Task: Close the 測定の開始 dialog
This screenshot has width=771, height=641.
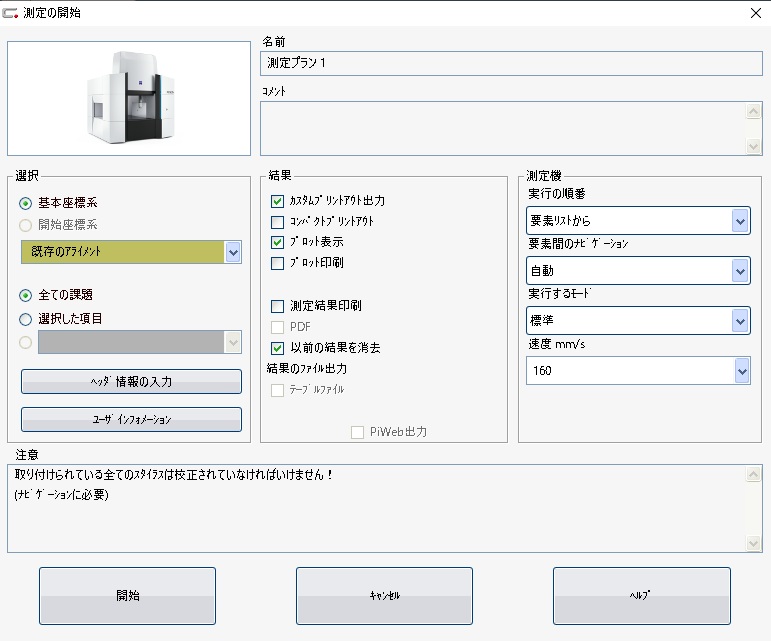Action: pyautogui.click(x=756, y=13)
